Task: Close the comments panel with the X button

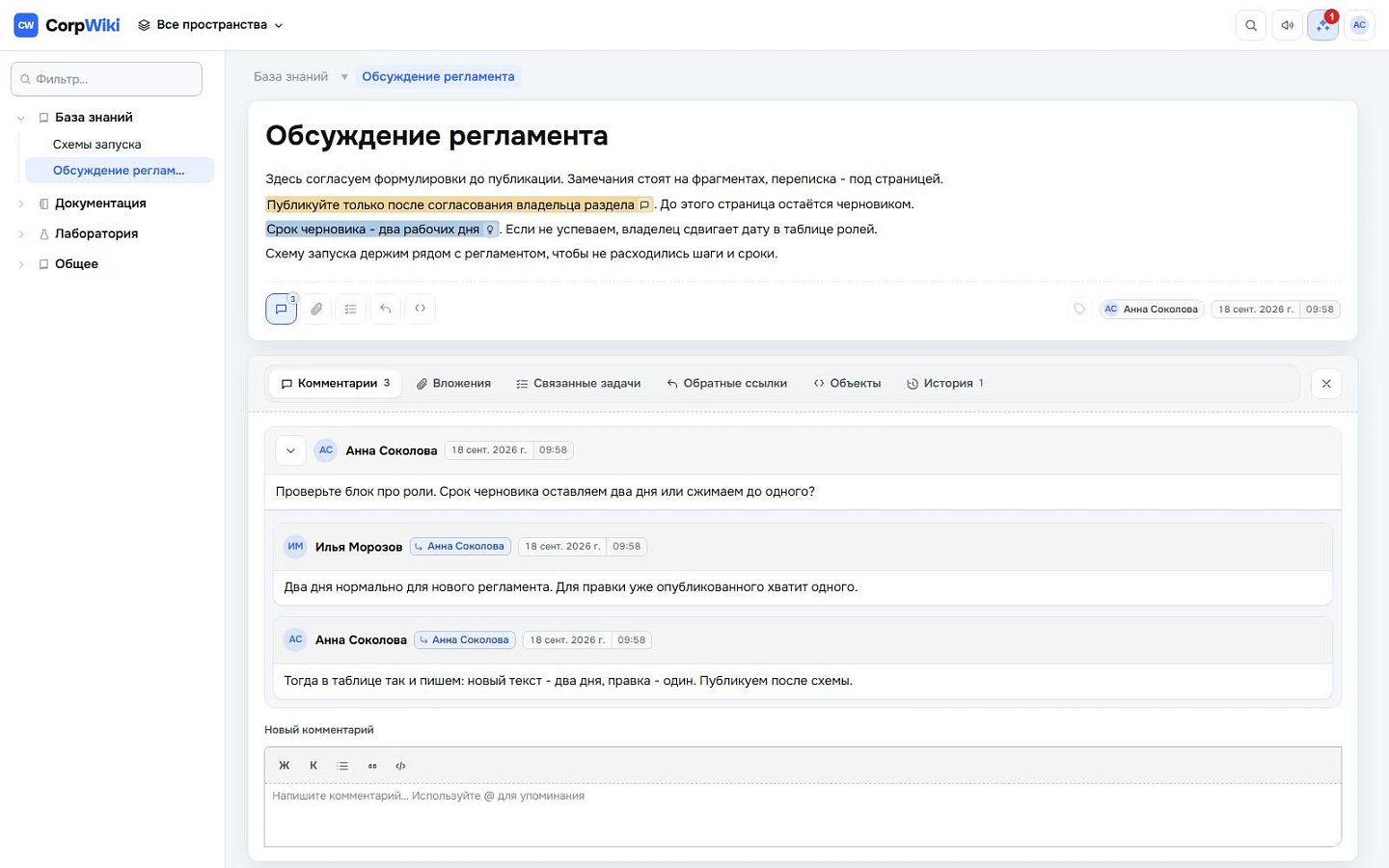Action: click(1326, 384)
